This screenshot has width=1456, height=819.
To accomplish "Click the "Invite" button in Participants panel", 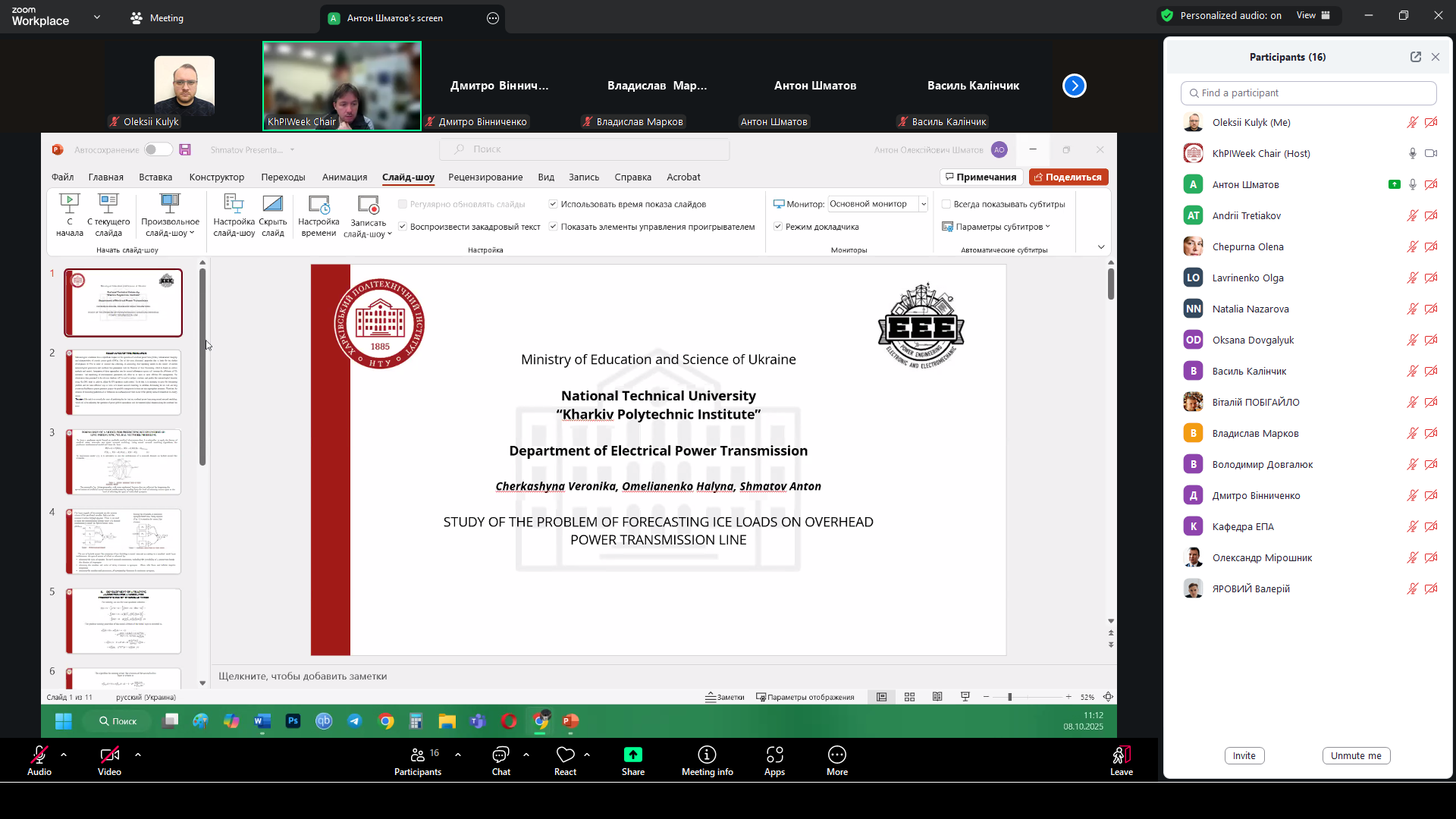I will click(1244, 755).
